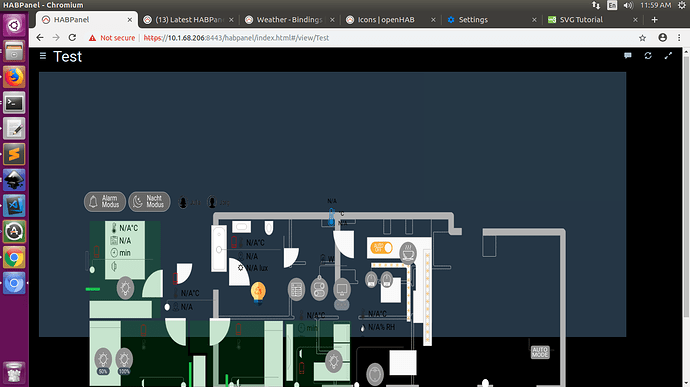Bookmark this page with the star icon

coord(642,38)
